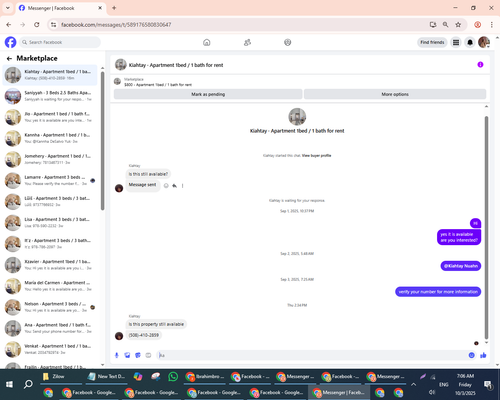Image resolution: width=500 pixels, height=400 pixels.
Task: Open Chrome profile icon
Action: click(x=477, y=25)
